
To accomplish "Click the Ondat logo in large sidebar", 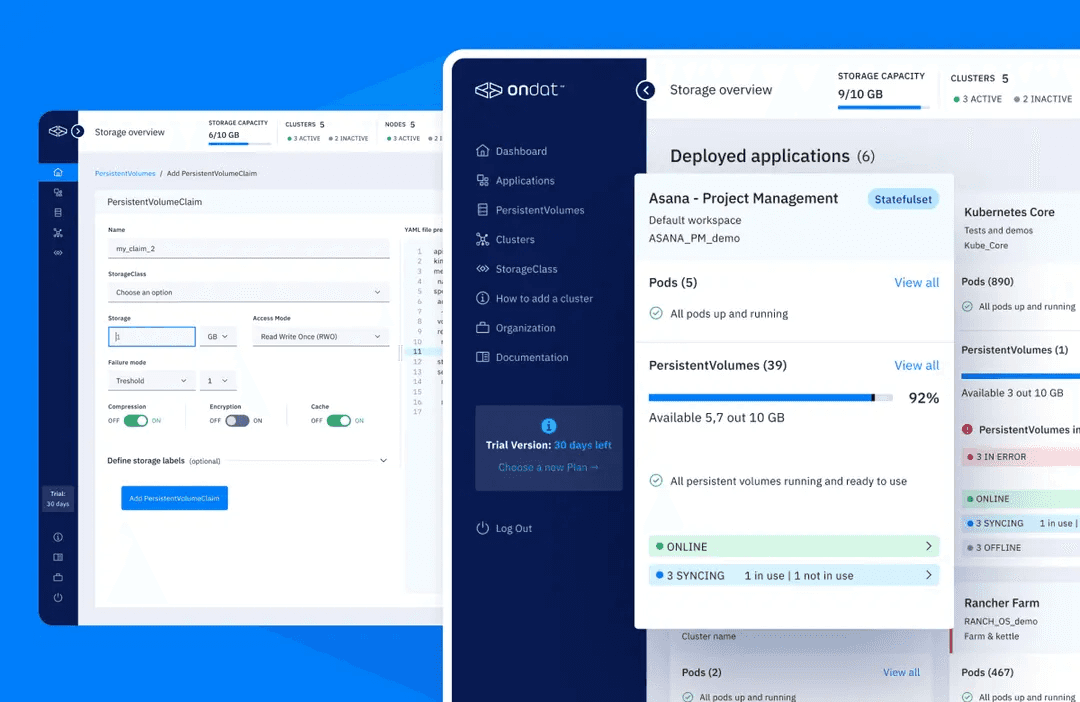I will point(519,90).
